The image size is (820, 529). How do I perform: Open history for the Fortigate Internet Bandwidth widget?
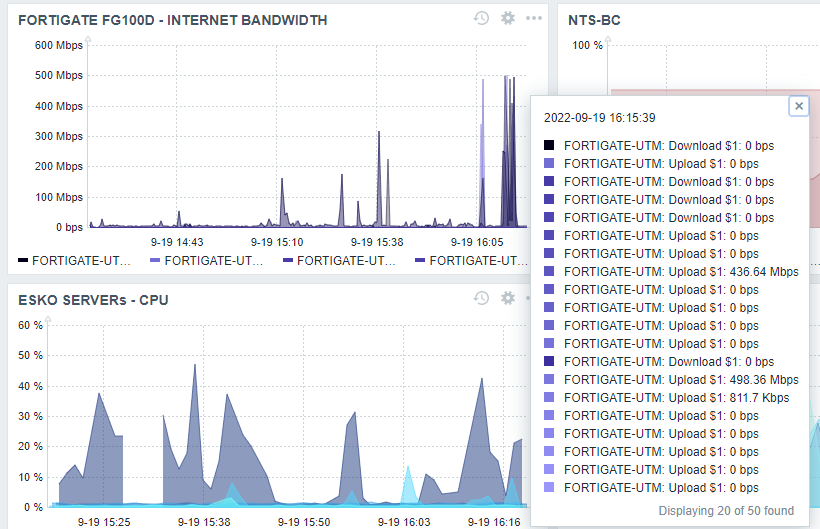481,19
